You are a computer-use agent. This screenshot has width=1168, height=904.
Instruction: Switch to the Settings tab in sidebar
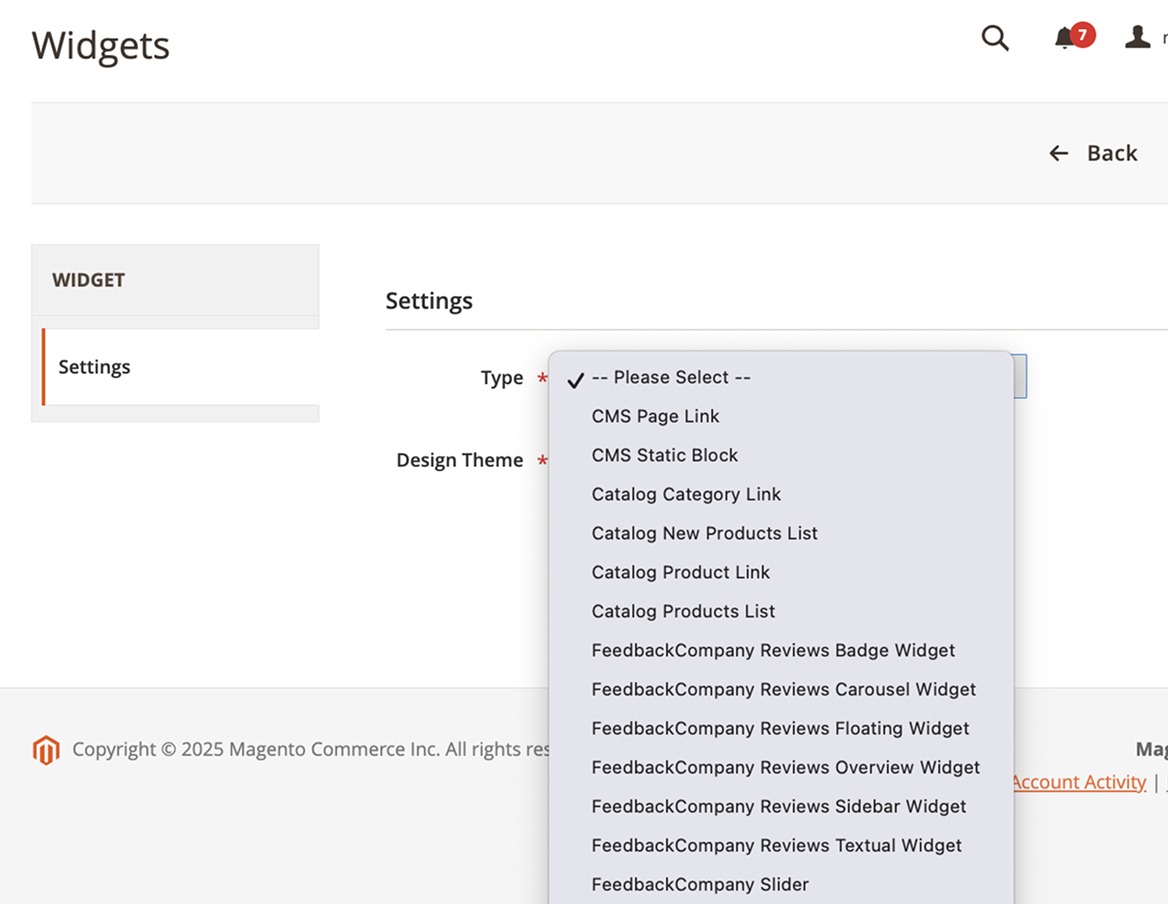(x=180, y=367)
